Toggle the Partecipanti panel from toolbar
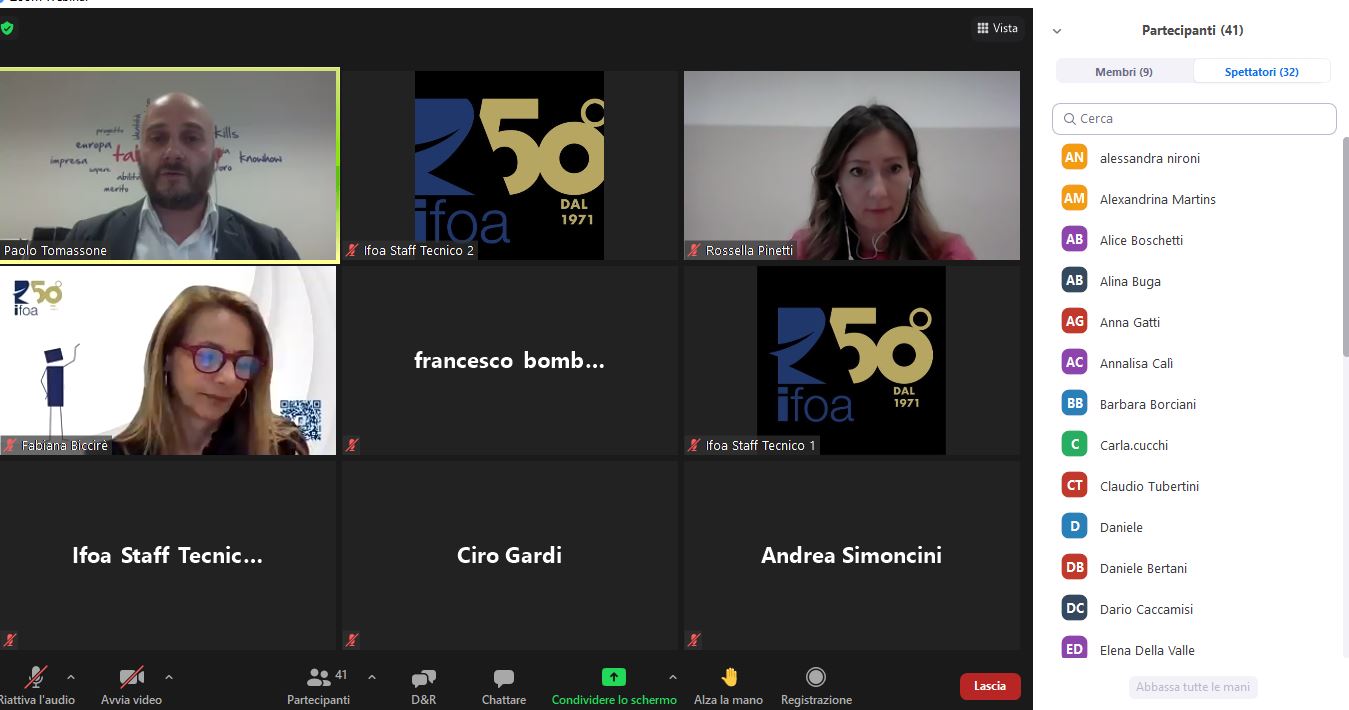Viewport: 1349px width, 710px height. [x=318, y=685]
